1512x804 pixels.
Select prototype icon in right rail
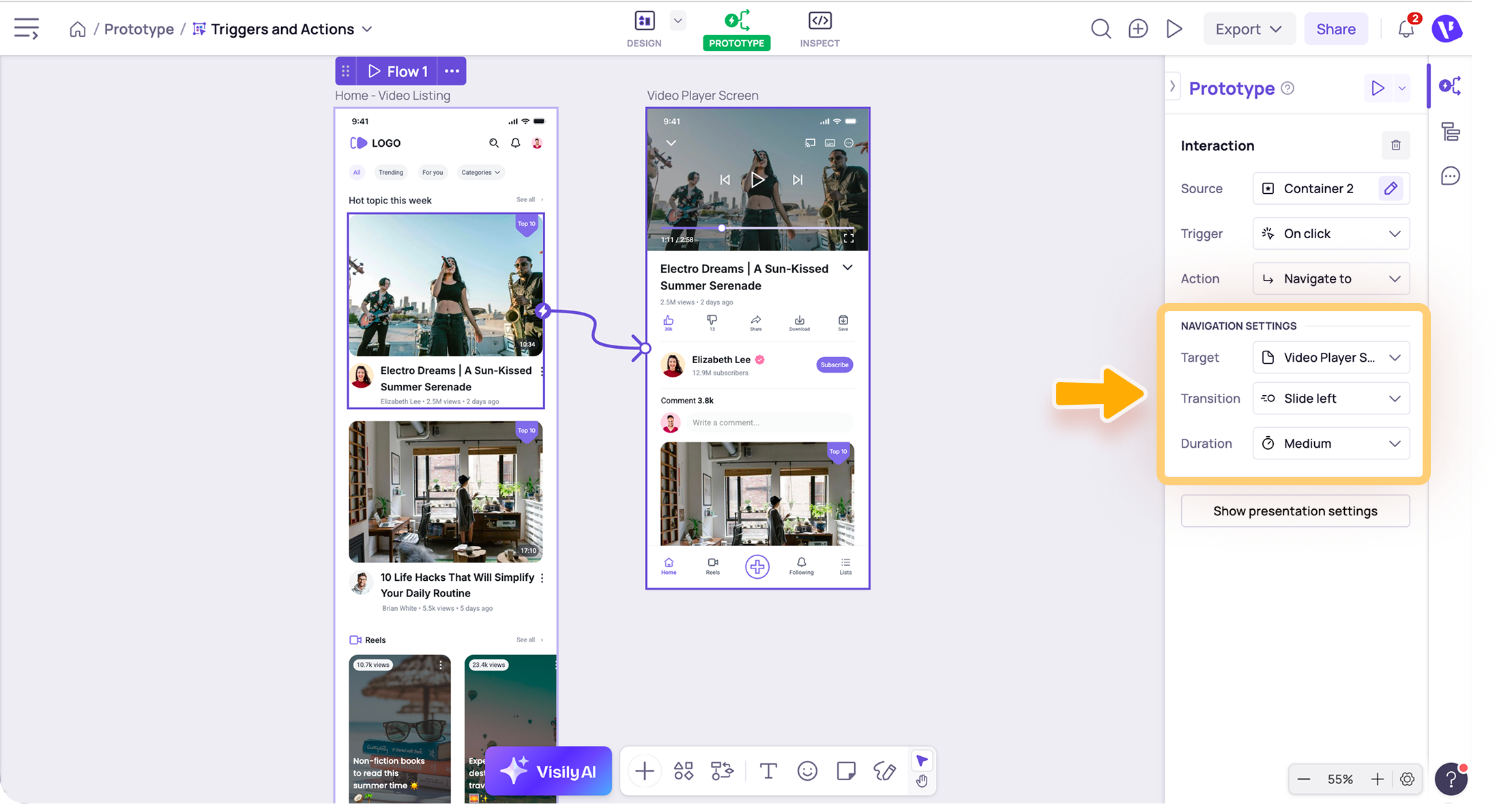coord(1450,86)
